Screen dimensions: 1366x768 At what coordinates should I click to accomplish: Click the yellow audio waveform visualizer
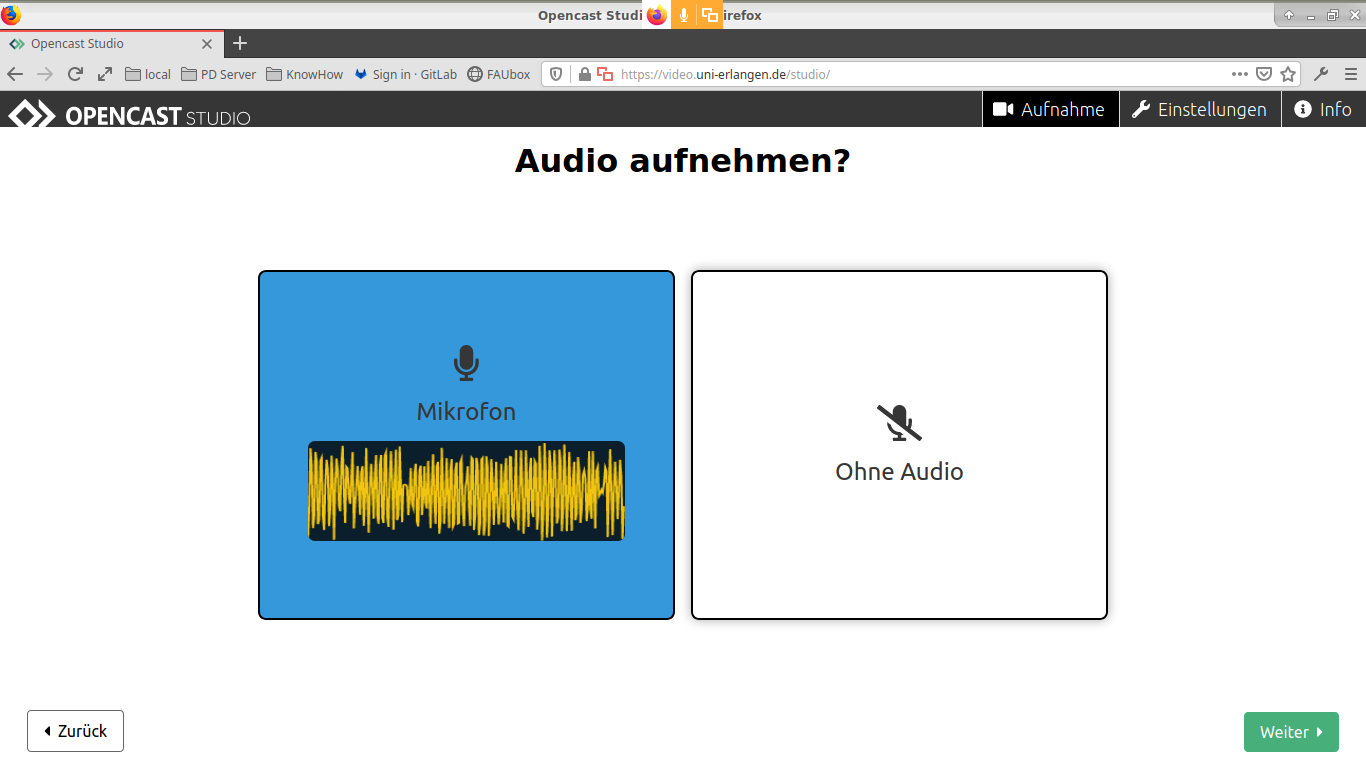click(x=466, y=491)
